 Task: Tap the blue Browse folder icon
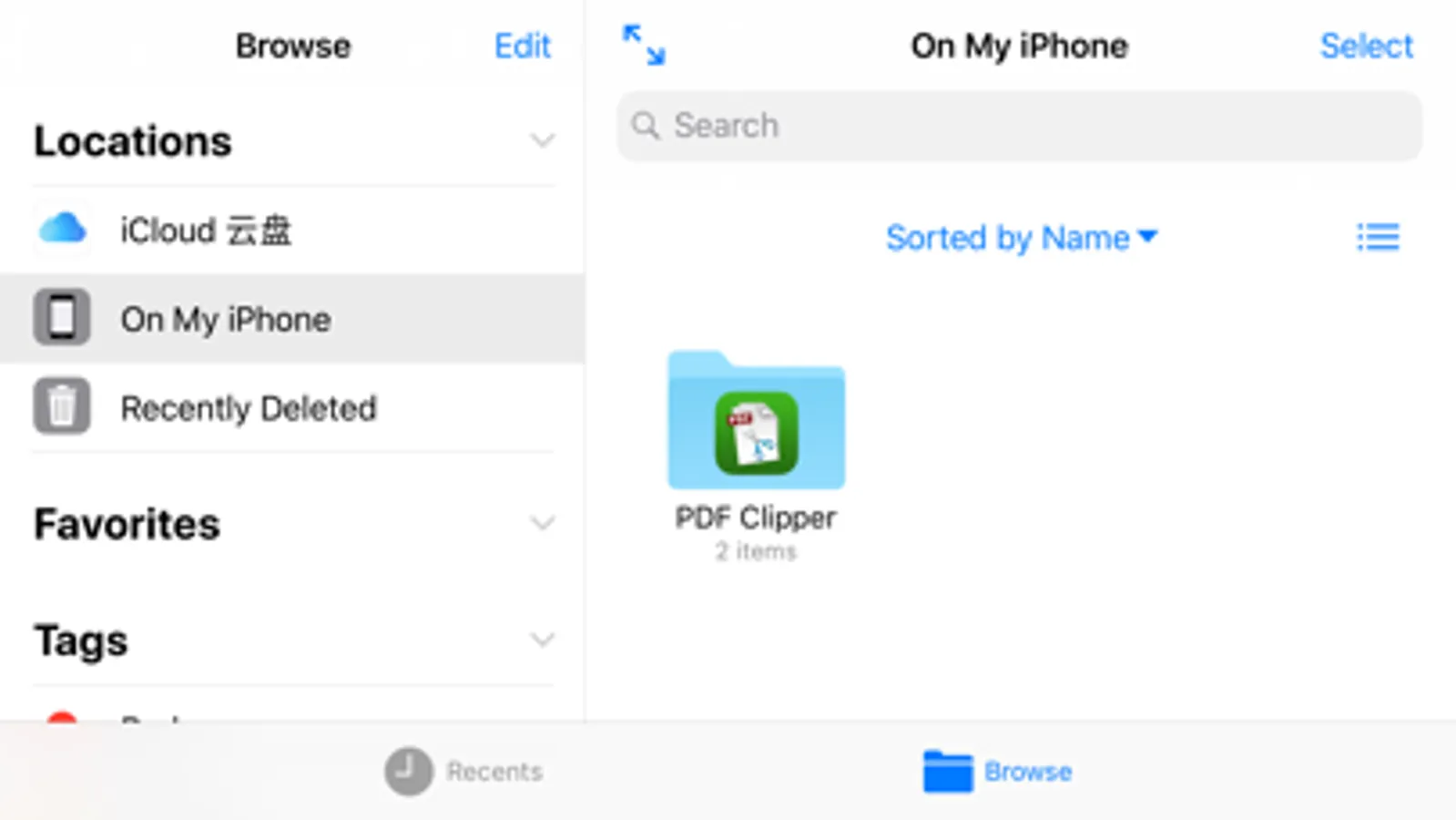[x=948, y=772]
